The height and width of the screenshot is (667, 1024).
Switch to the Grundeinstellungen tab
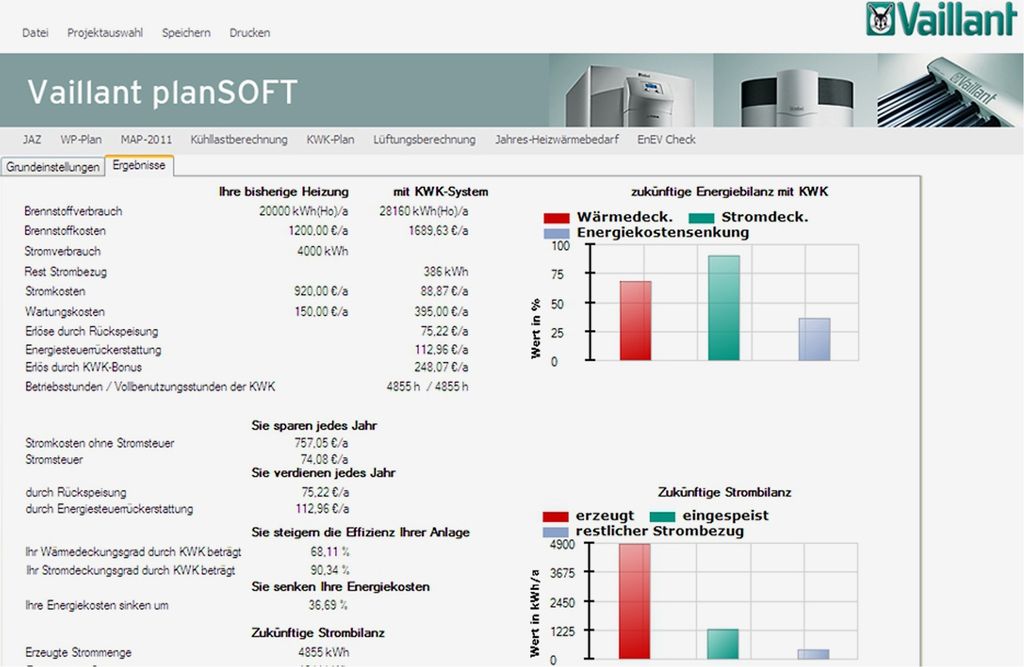pos(53,167)
